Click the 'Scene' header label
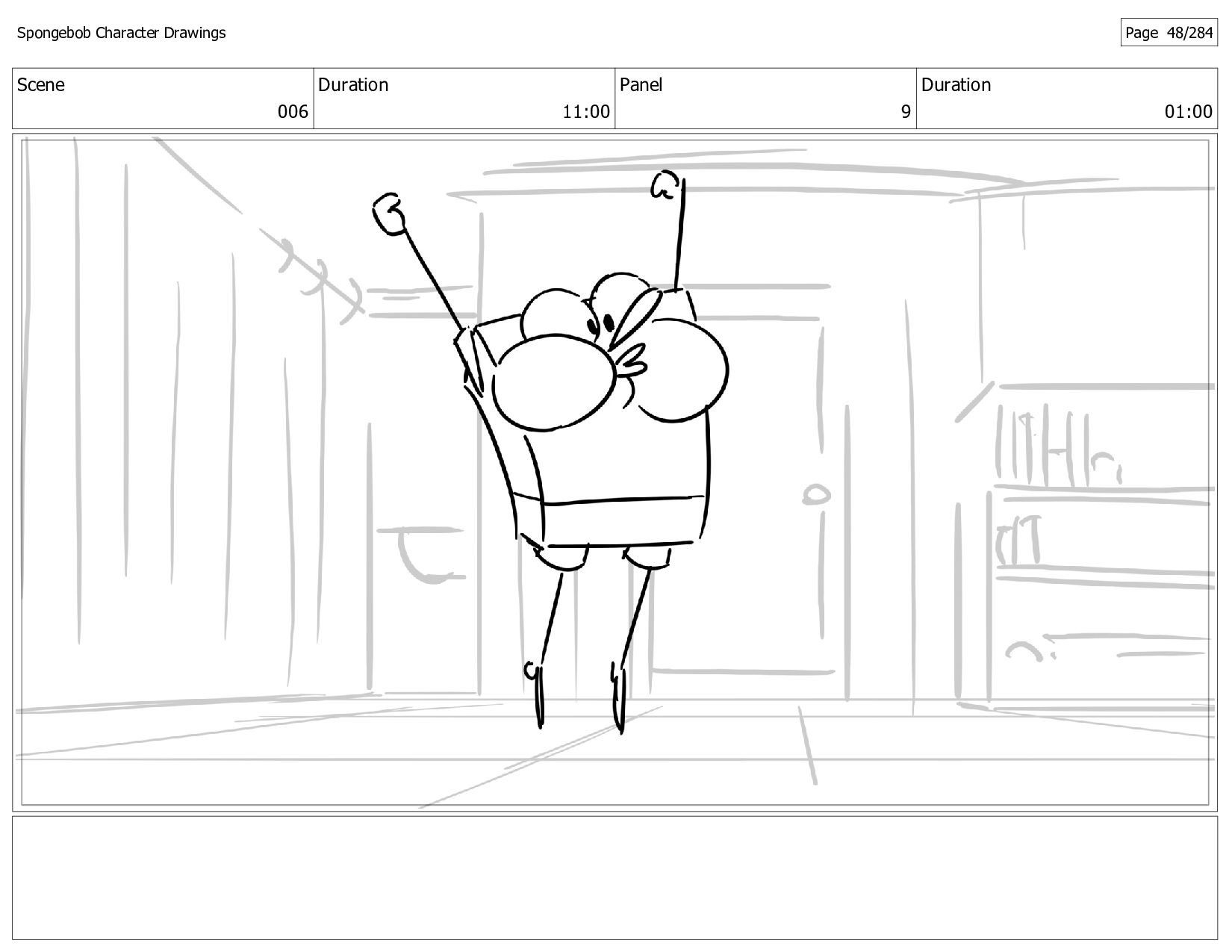Viewport: 1232px width, 952px height. point(41,85)
